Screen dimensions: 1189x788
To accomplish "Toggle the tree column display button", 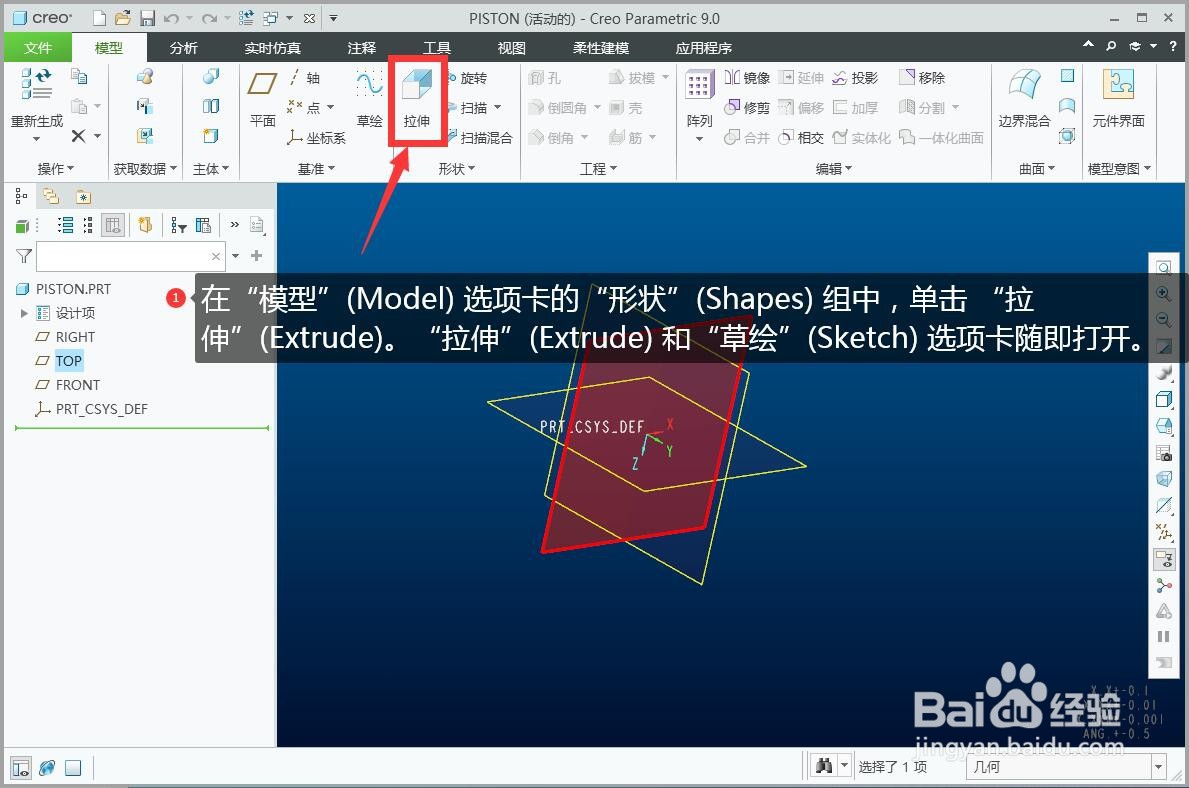I will tap(113, 225).
